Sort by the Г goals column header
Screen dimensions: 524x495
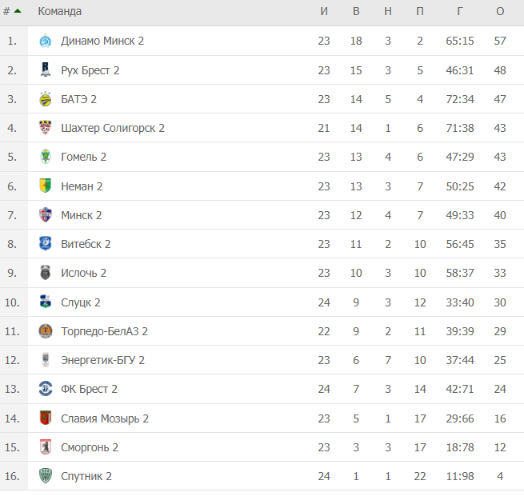[460, 11]
